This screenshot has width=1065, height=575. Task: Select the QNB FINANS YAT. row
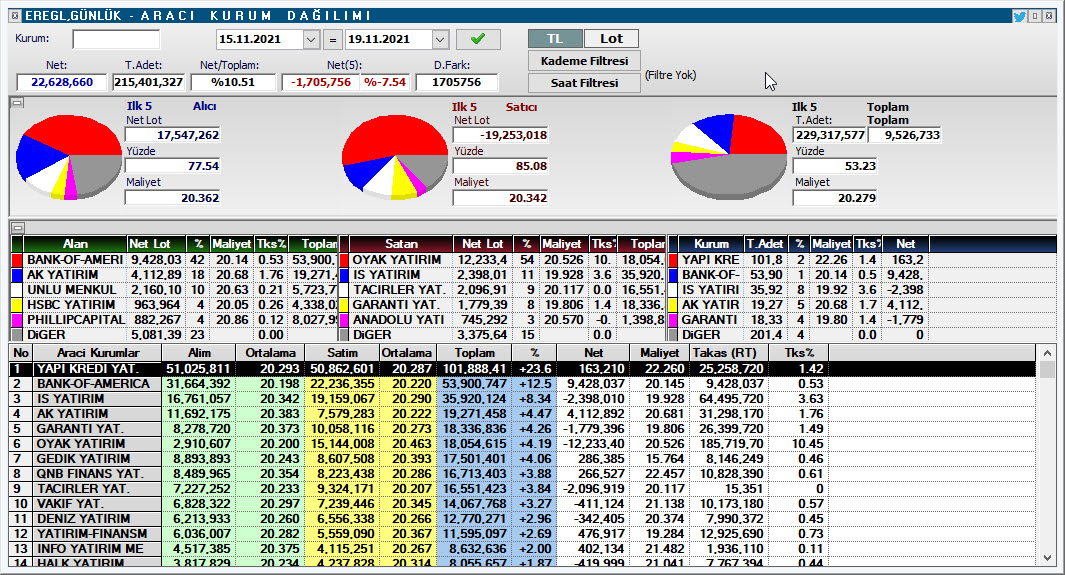(x=522, y=473)
